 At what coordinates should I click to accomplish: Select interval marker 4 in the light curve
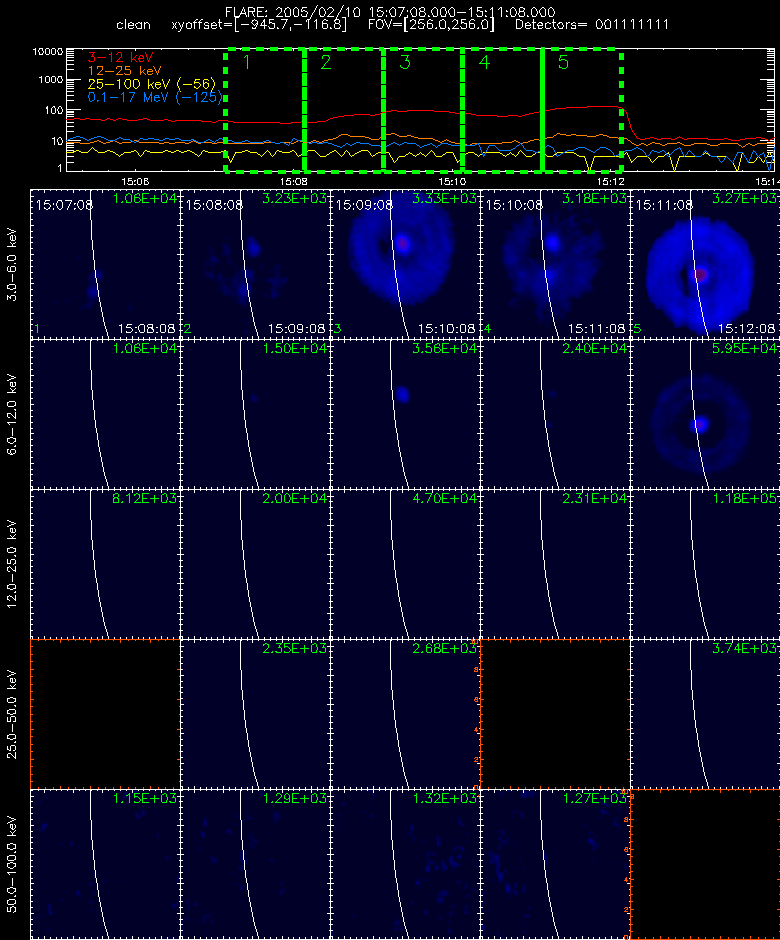pos(484,62)
